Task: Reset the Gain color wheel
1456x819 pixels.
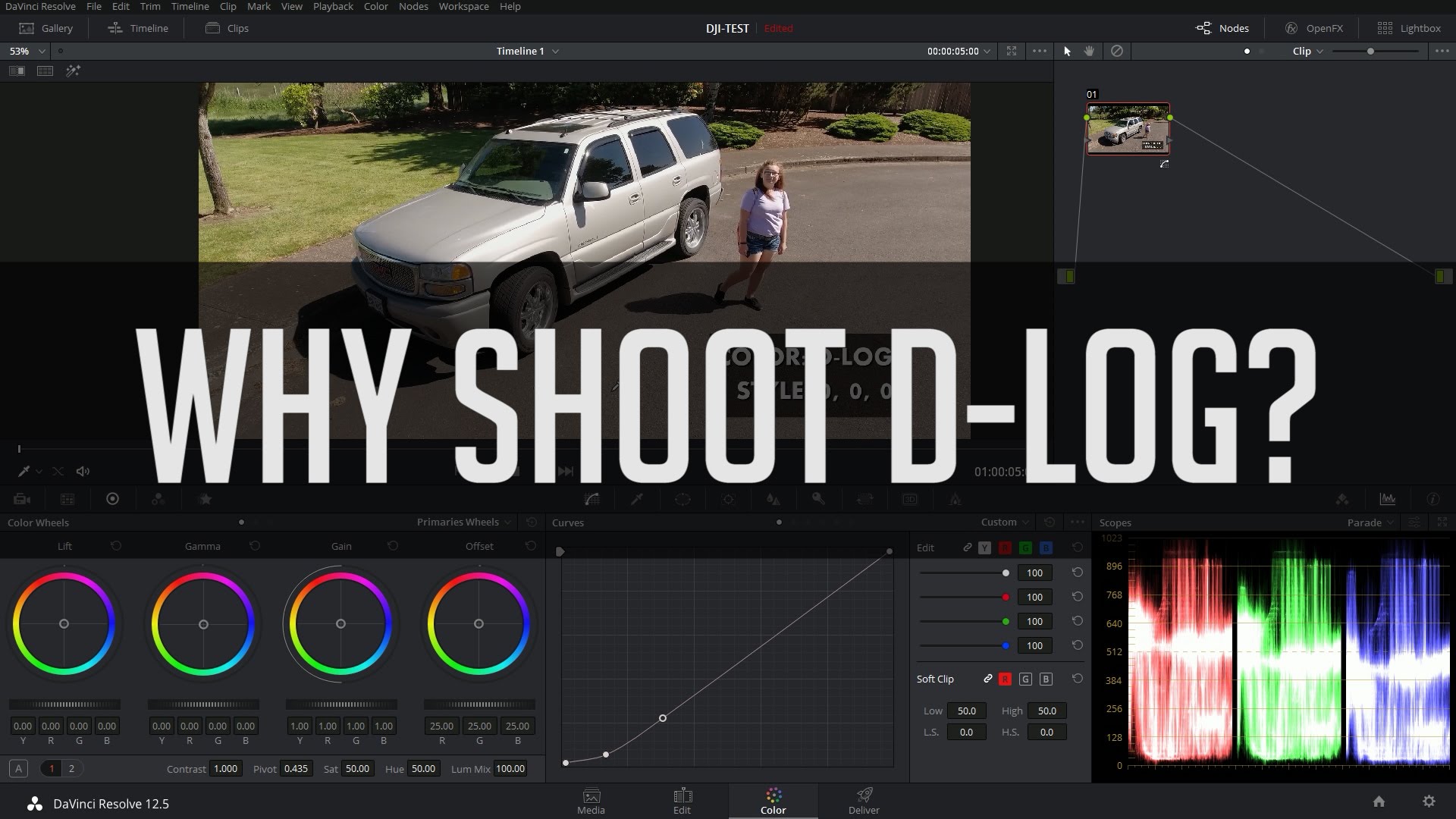Action: click(x=393, y=546)
